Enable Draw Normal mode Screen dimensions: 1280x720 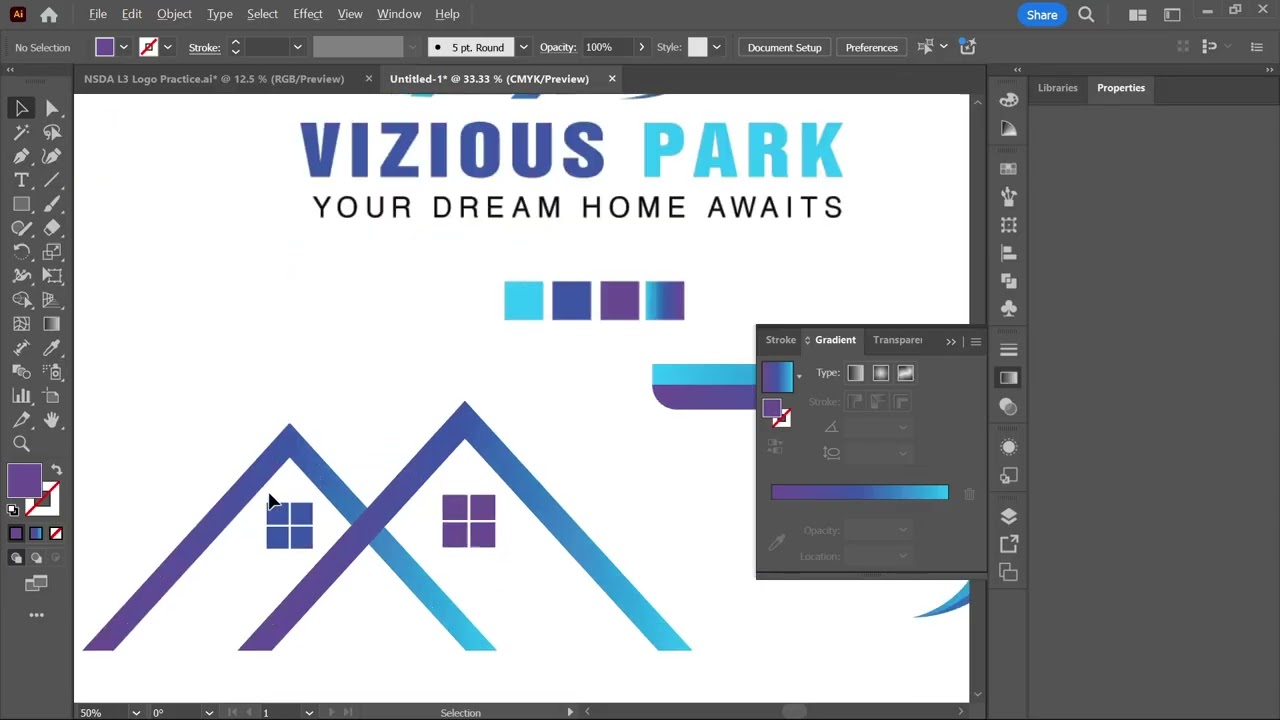click(16, 558)
